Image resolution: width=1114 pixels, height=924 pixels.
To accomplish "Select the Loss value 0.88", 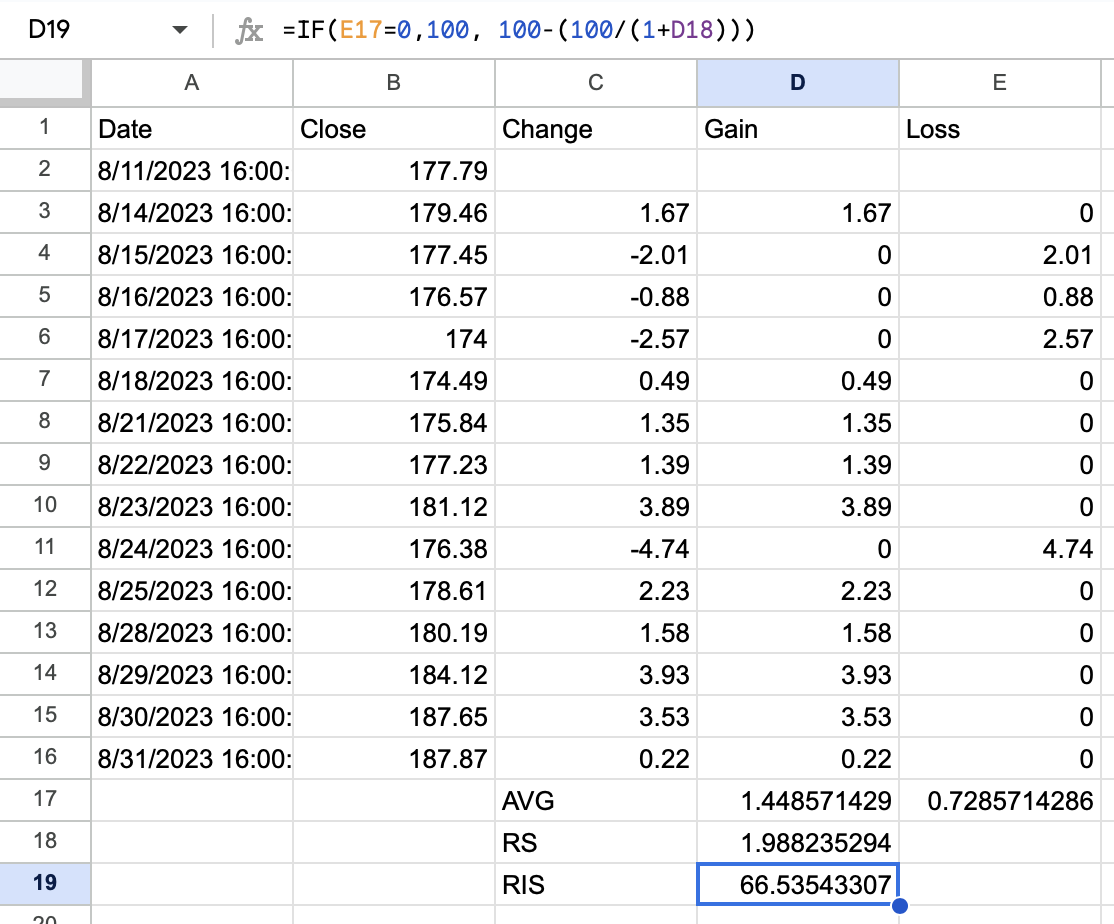I will pos(999,296).
